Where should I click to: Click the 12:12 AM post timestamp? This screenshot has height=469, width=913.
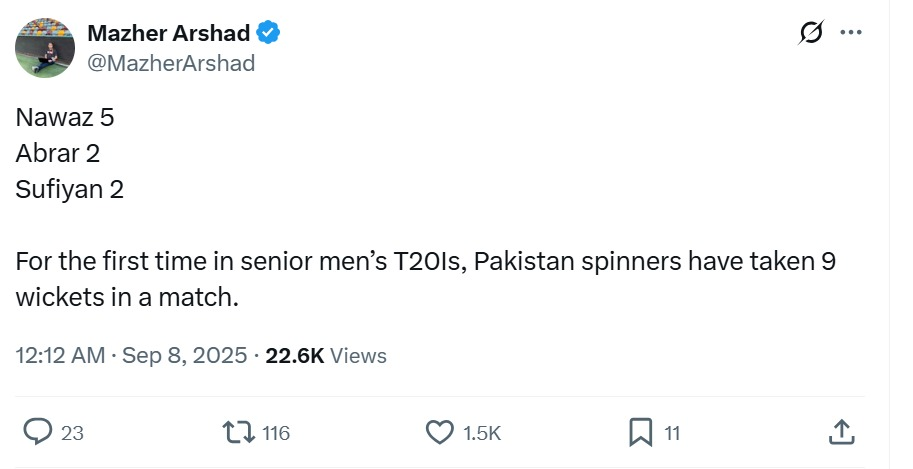click(x=60, y=355)
